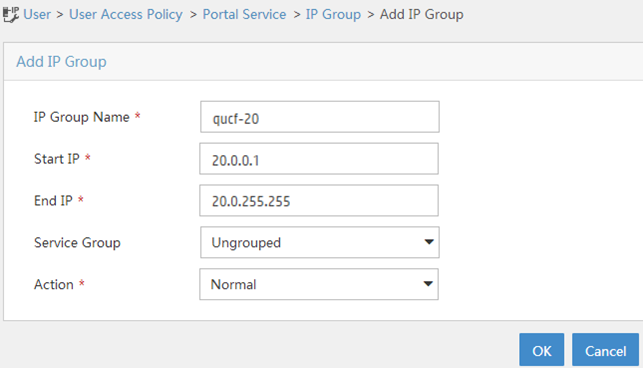Return to IP Group breadcrumb page
The width and height of the screenshot is (643, 368).
(333, 14)
